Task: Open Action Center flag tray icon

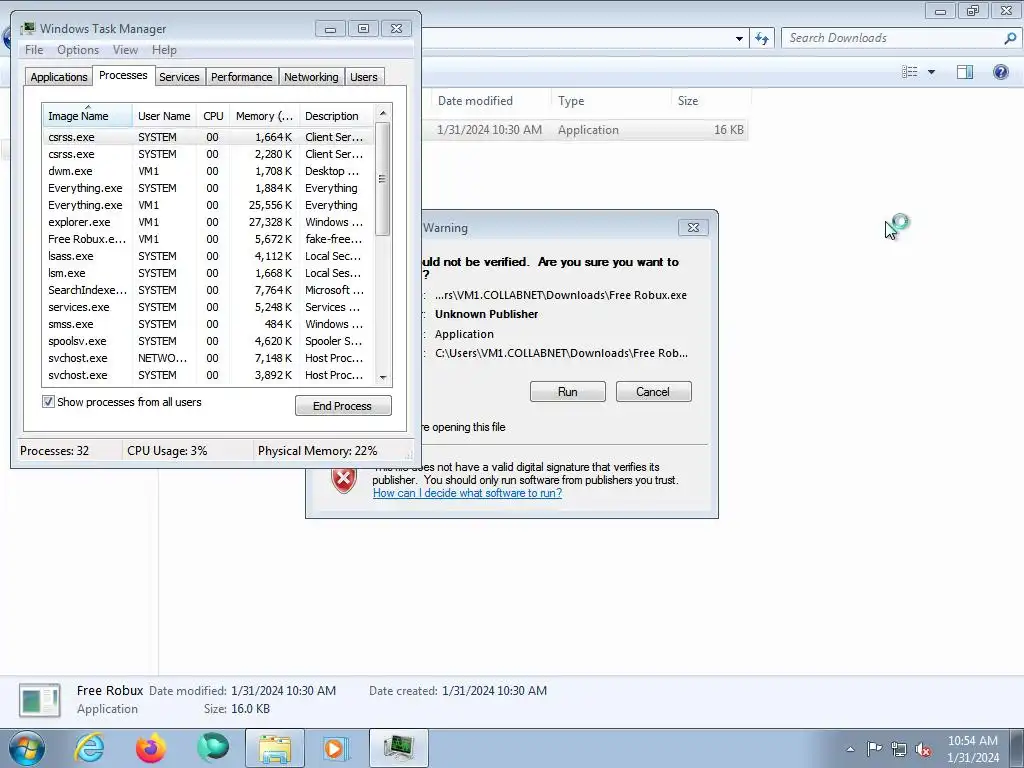Action: click(874, 748)
